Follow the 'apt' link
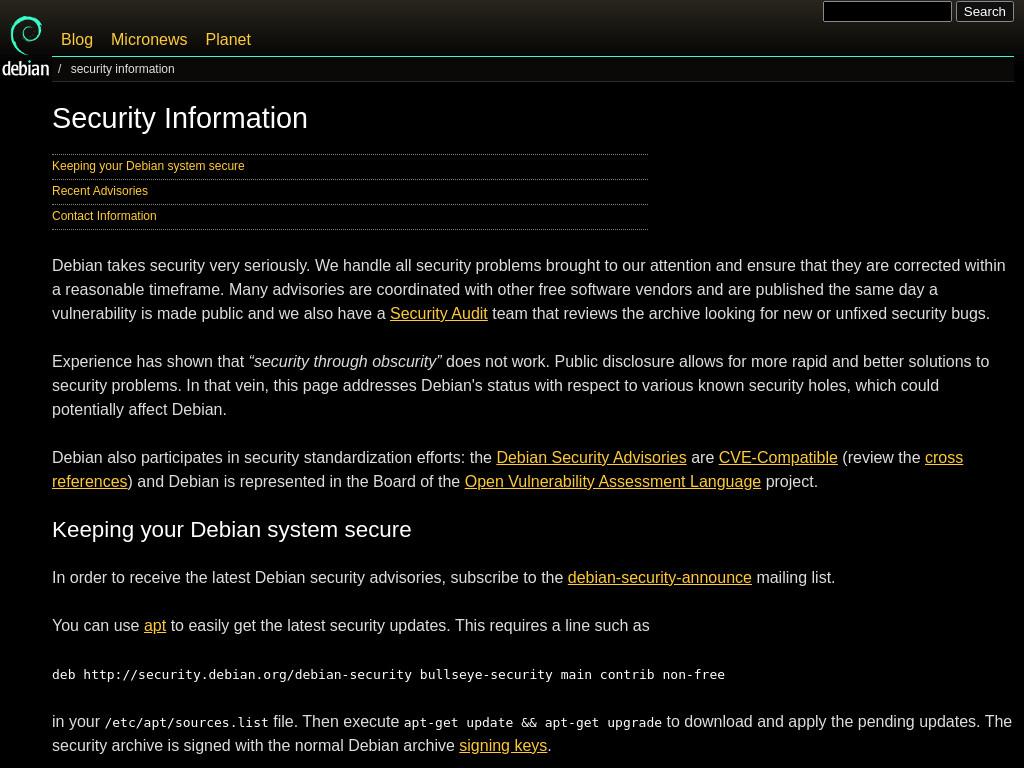The width and height of the screenshot is (1024, 768). [x=155, y=626]
